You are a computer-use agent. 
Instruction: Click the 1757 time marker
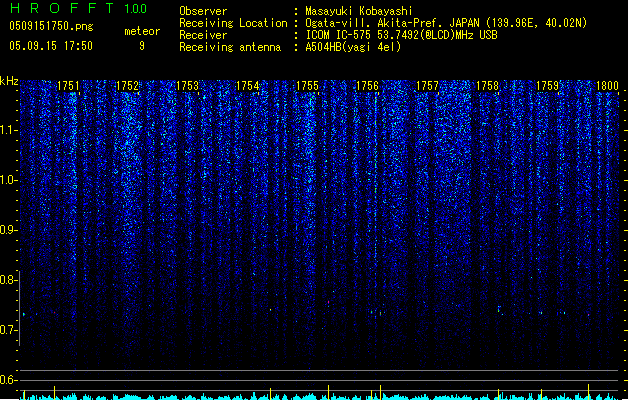(x=427, y=86)
